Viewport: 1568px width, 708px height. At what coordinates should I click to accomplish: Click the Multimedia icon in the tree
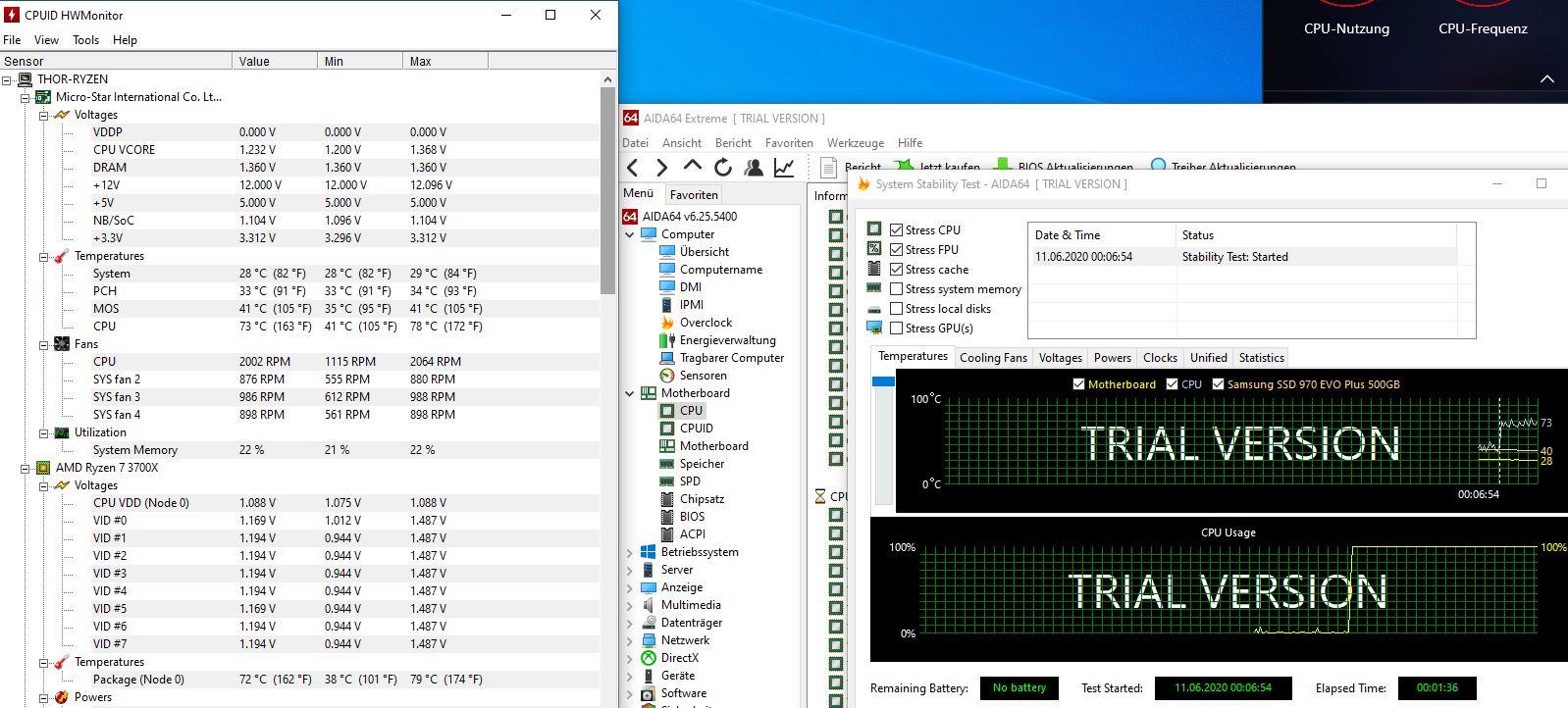[x=649, y=605]
